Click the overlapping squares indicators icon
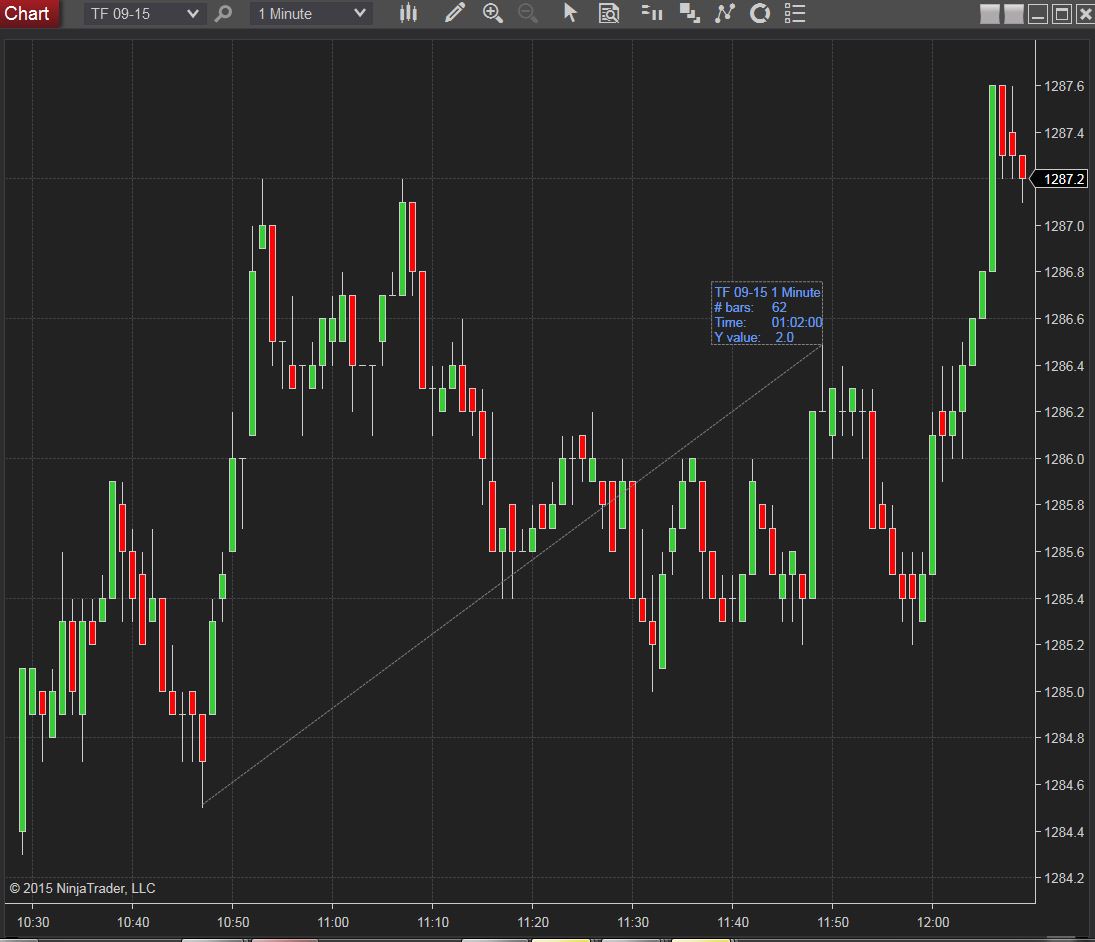Viewport: 1095px width, 942px height. pyautogui.click(x=690, y=13)
